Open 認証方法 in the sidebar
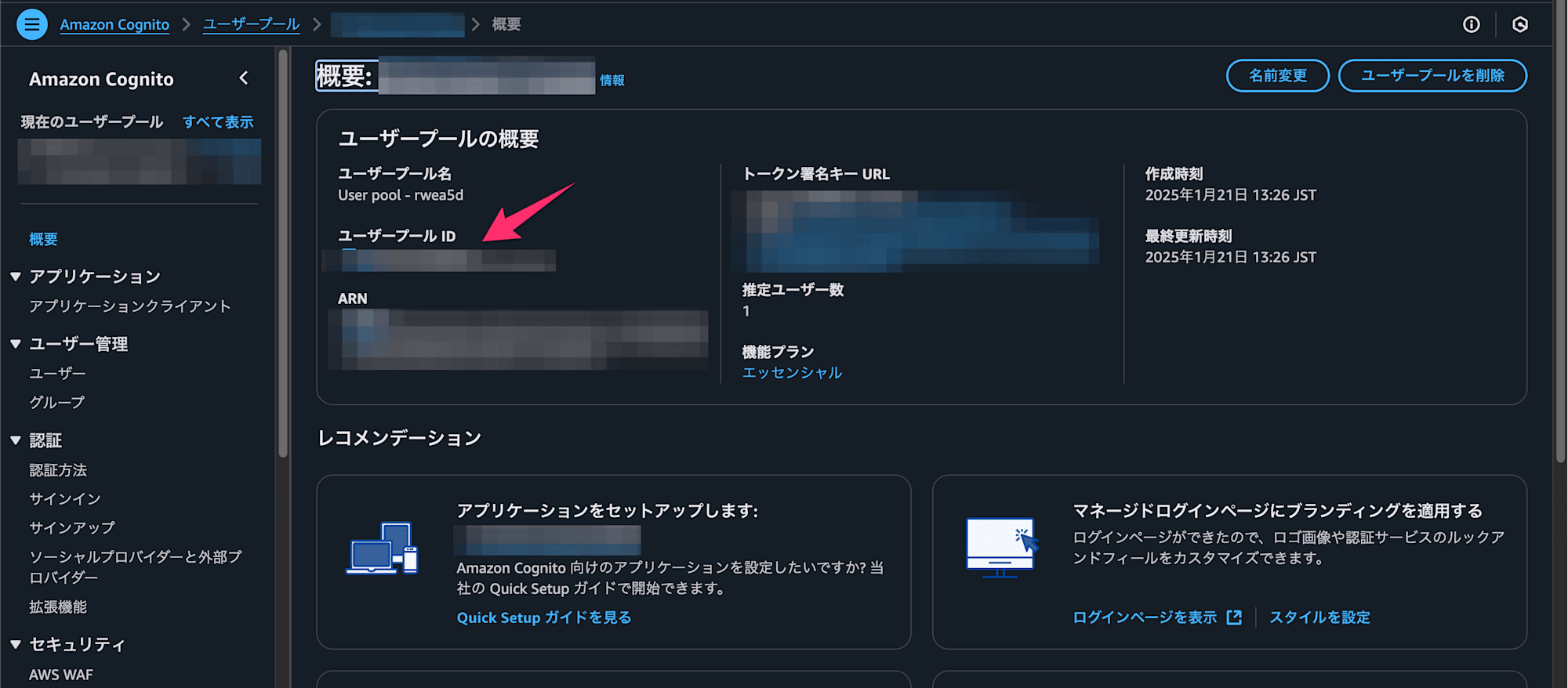The image size is (1568, 688). click(x=58, y=470)
